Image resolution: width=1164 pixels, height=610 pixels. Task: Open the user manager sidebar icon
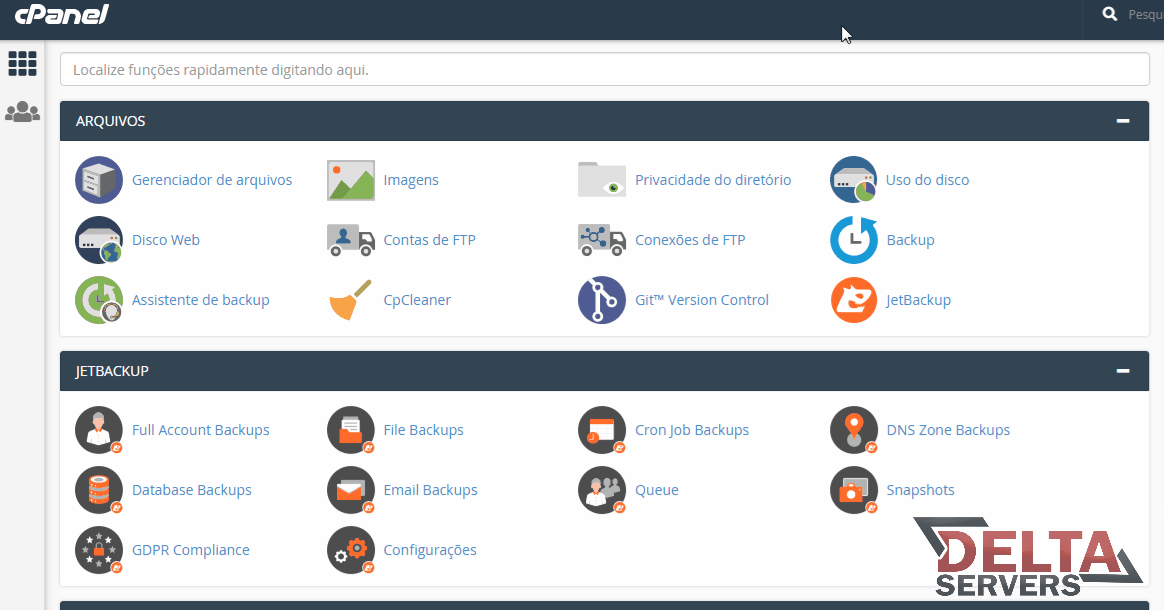(x=22, y=112)
